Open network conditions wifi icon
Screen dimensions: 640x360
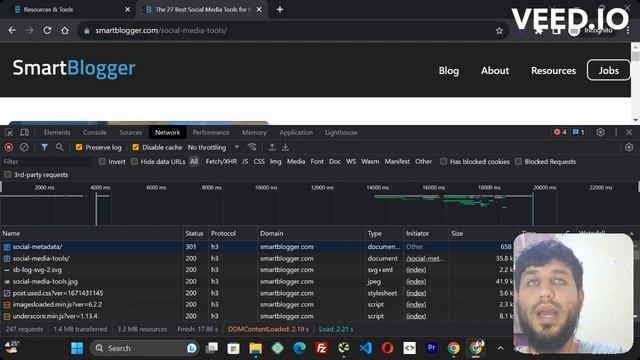pos(252,147)
